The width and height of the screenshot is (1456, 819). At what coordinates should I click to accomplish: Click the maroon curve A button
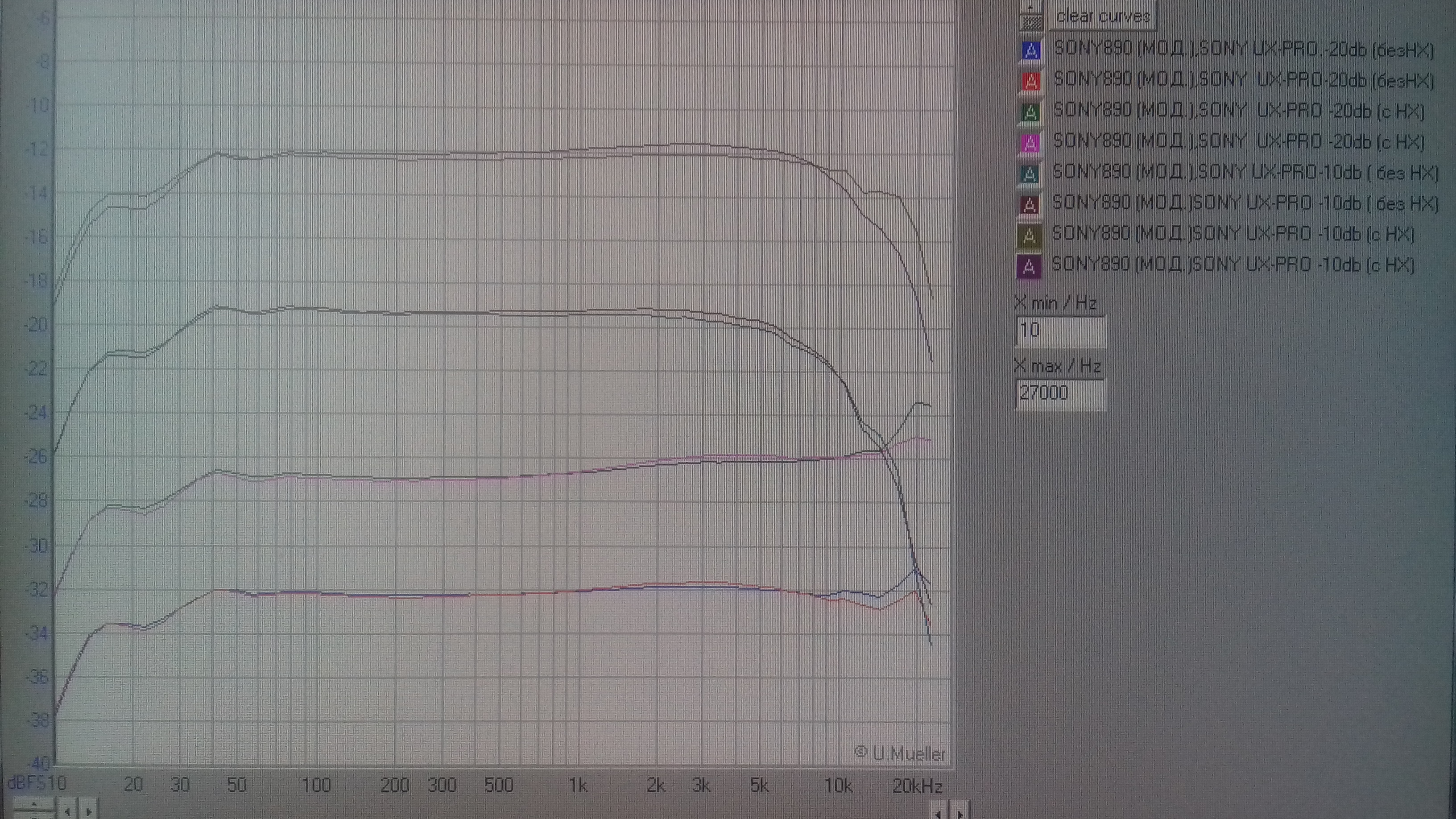coord(1029,205)
